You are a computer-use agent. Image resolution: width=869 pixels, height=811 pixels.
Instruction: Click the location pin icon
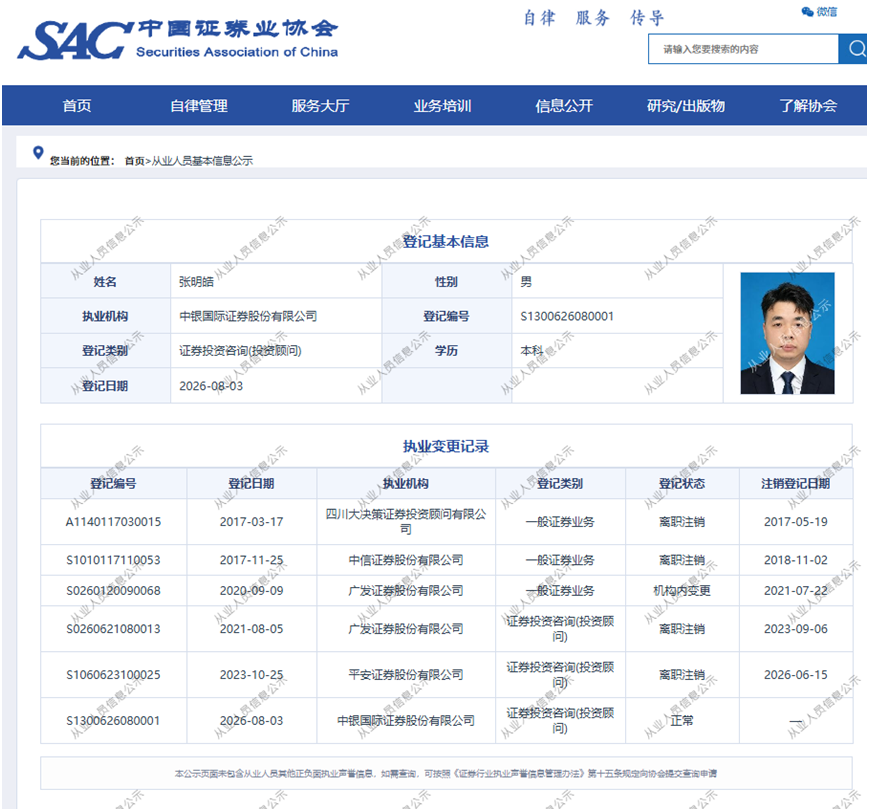[x=38, y=152]
